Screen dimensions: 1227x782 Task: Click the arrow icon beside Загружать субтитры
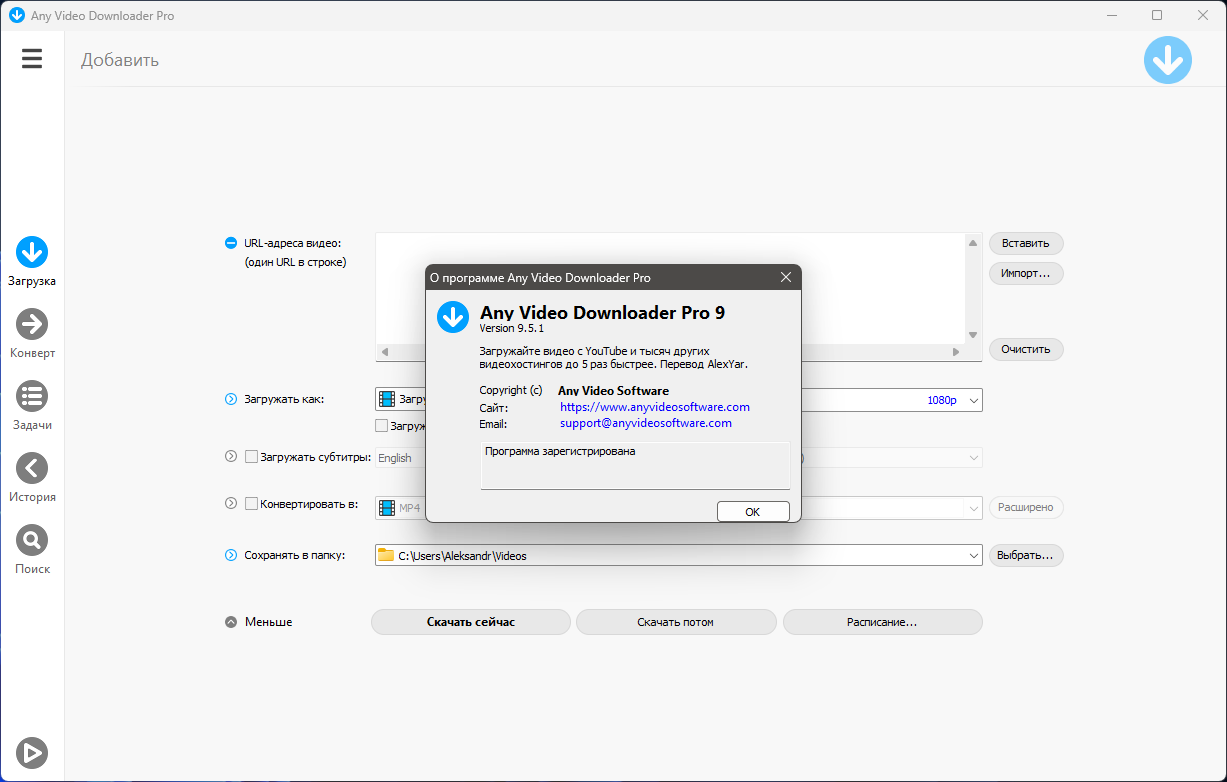(x=231, y=456)
